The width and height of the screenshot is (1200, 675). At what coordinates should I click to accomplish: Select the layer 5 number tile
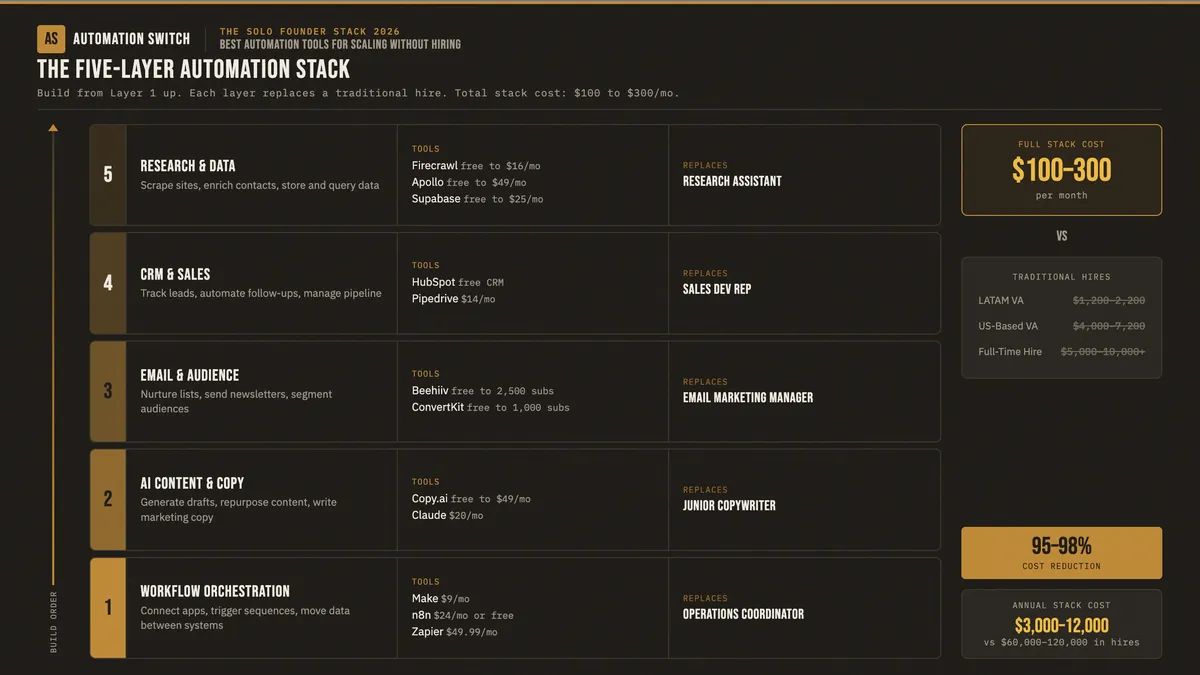click(108, 175)
